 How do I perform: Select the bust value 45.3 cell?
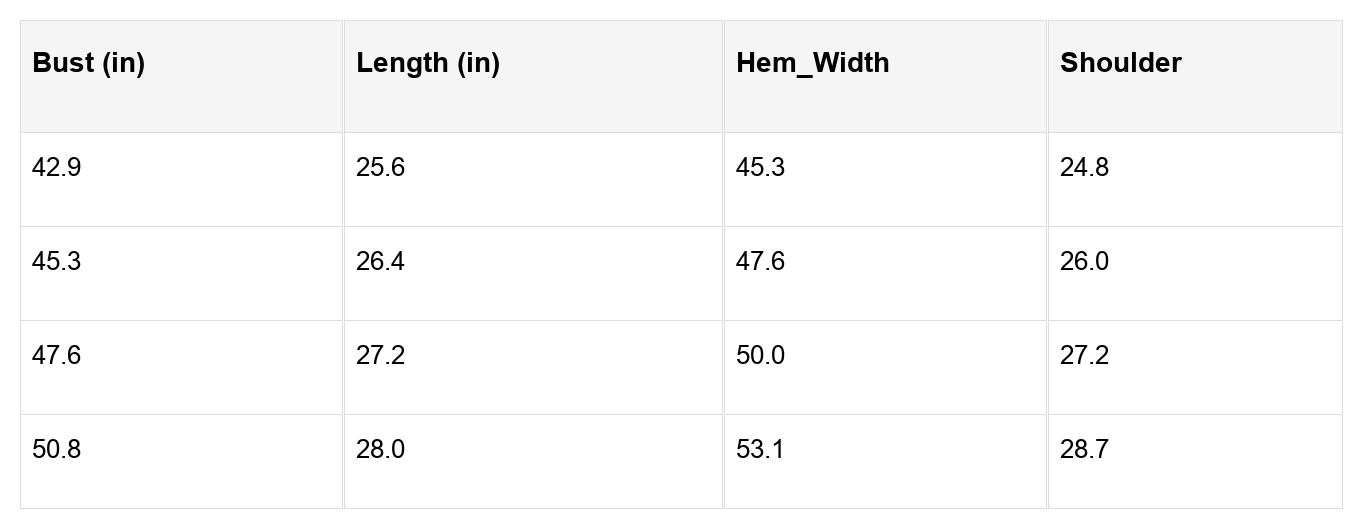(57, 262)
